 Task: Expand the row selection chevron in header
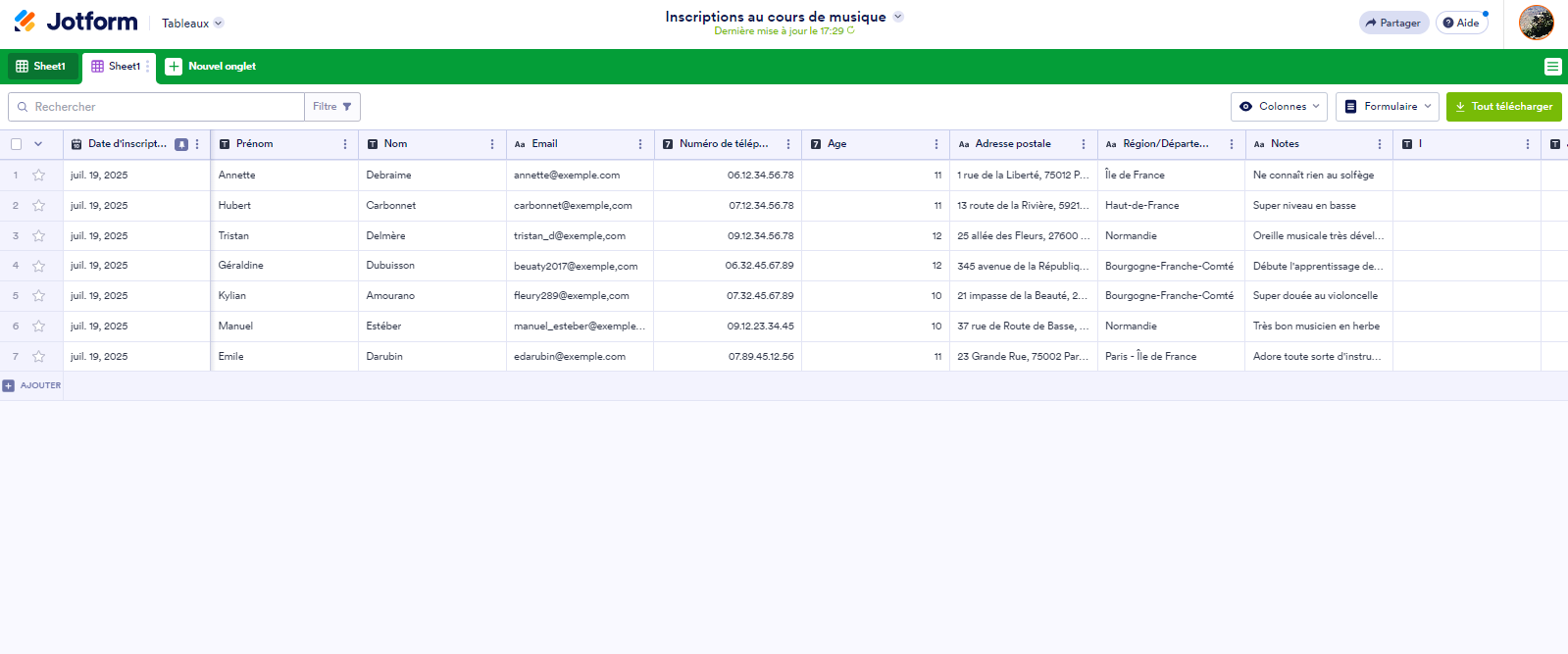point(38,144)
